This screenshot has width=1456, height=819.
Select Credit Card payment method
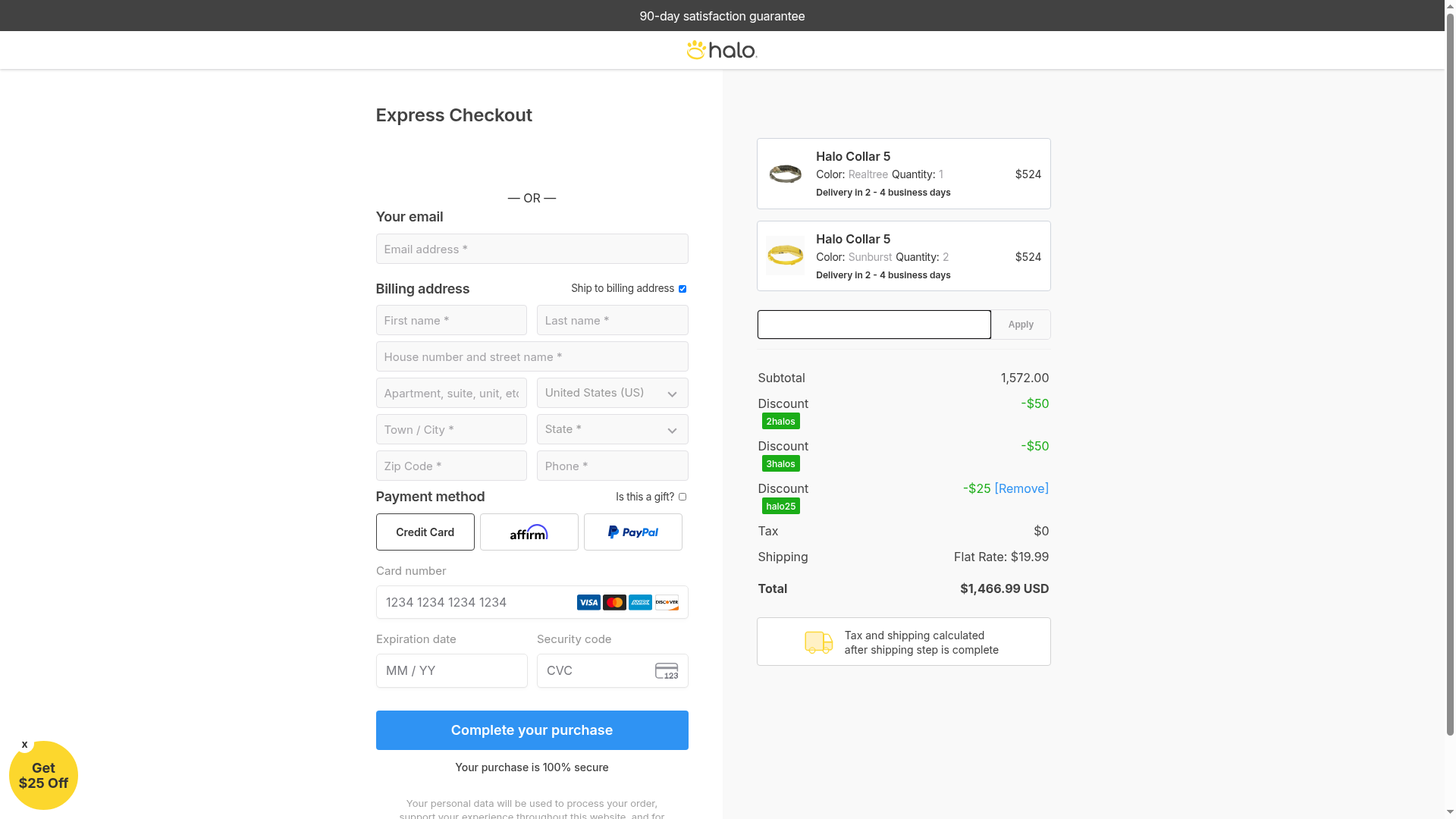coord(425,532)
